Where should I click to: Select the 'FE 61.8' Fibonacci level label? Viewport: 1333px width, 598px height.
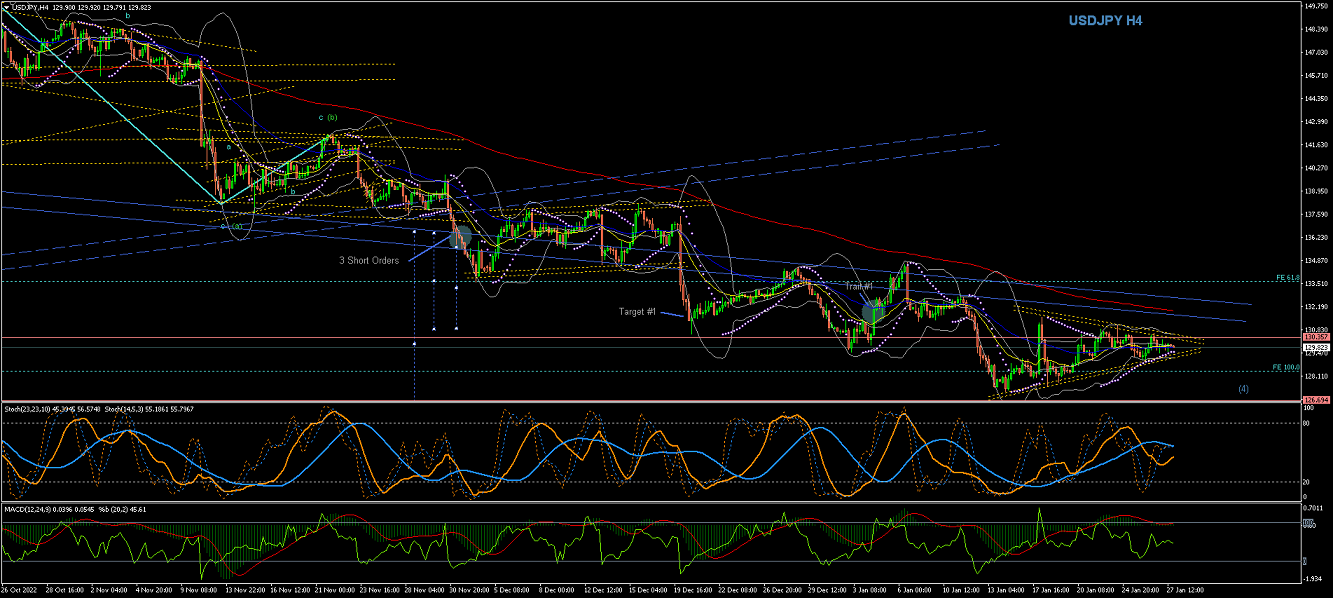[x=1285, y=278]
